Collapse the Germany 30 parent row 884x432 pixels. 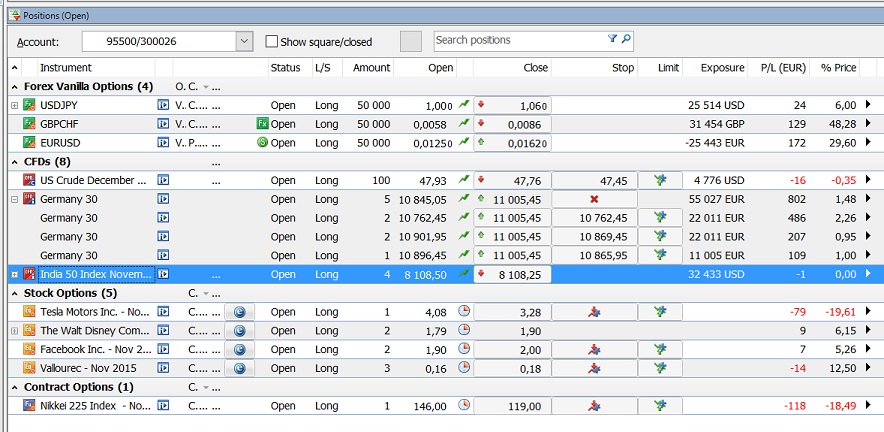pyautogui.click(x=14, y=199)
